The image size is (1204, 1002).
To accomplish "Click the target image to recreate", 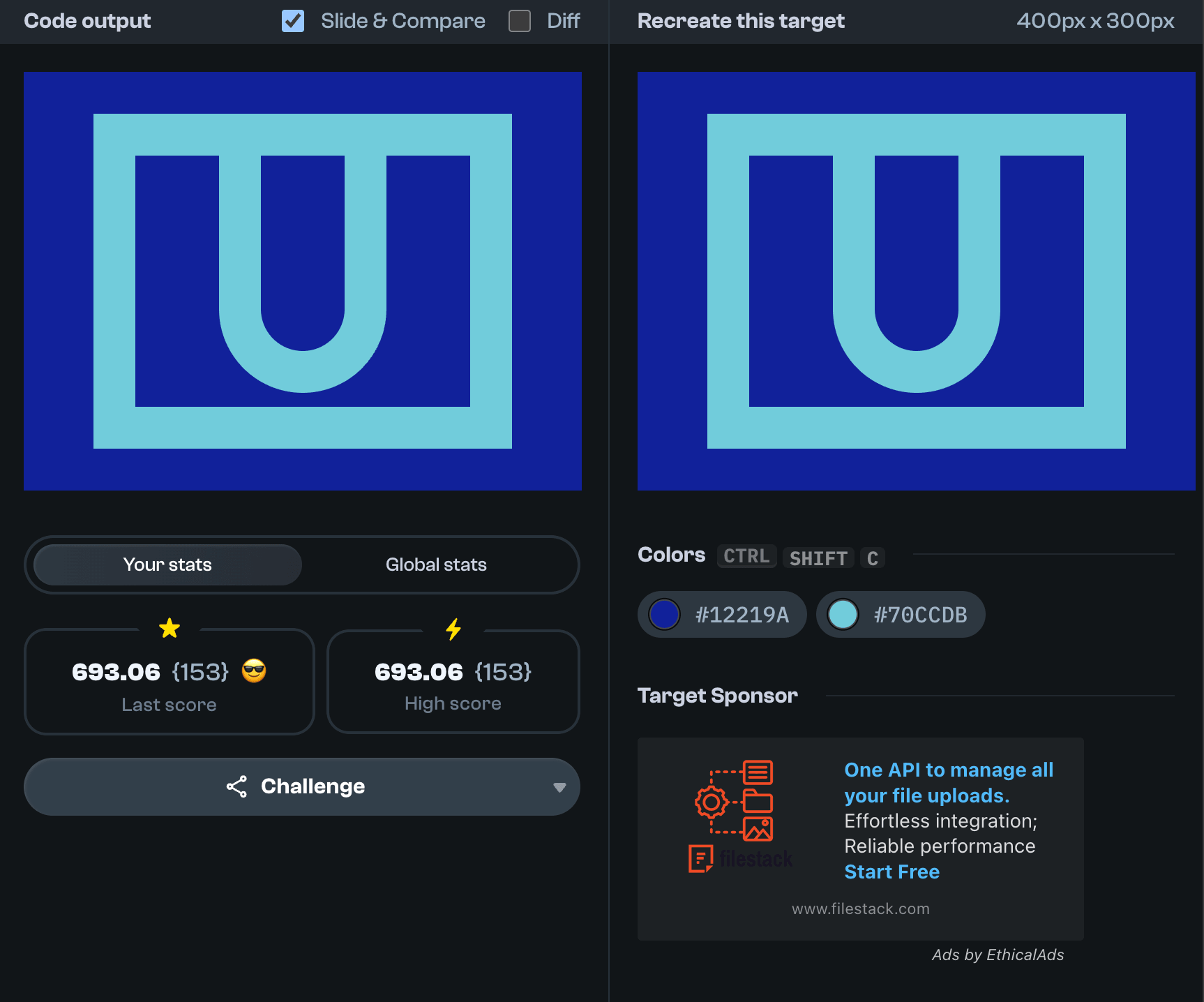I will [916, 281].
